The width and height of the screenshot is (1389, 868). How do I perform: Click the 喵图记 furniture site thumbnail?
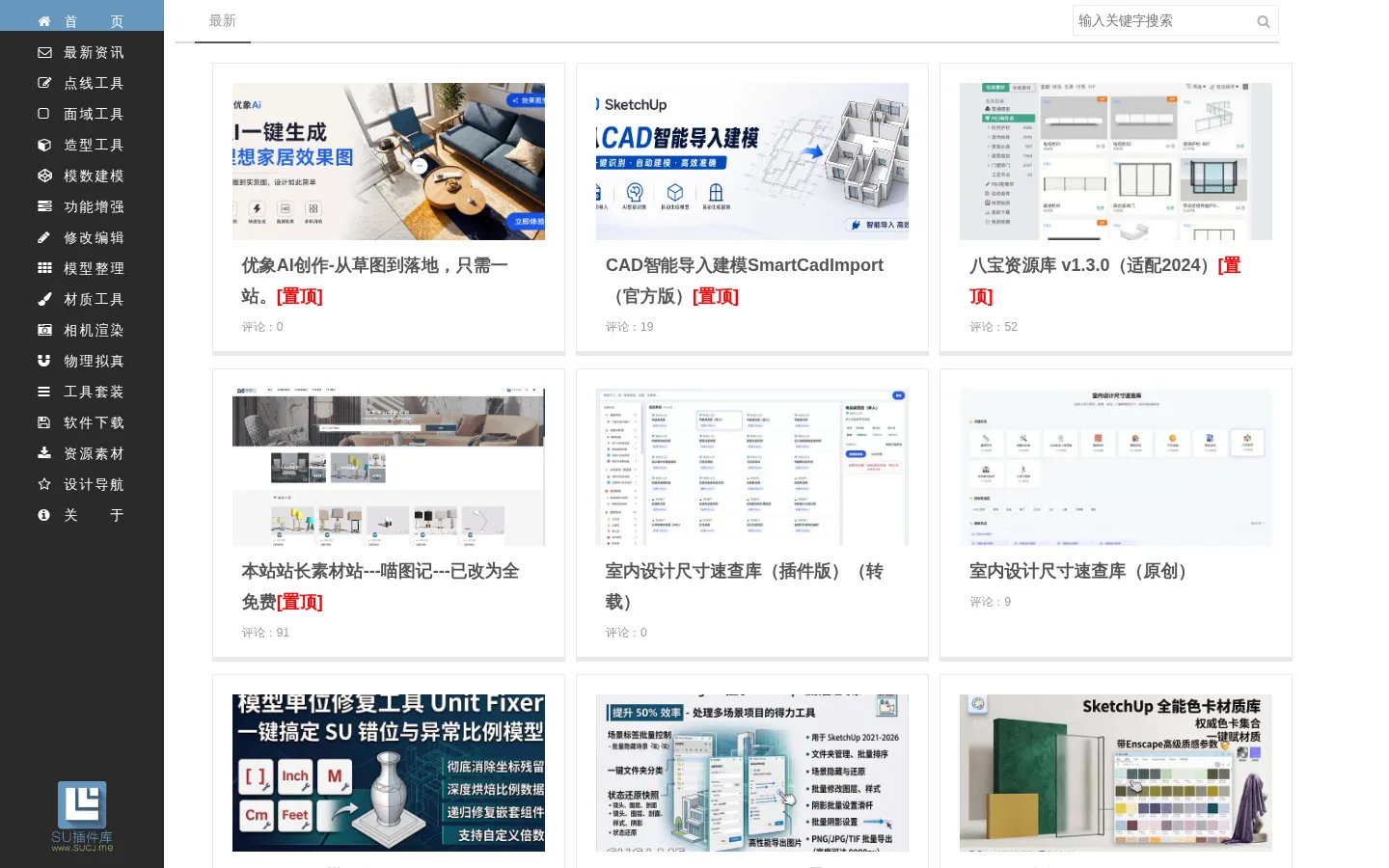pos(389,467)
